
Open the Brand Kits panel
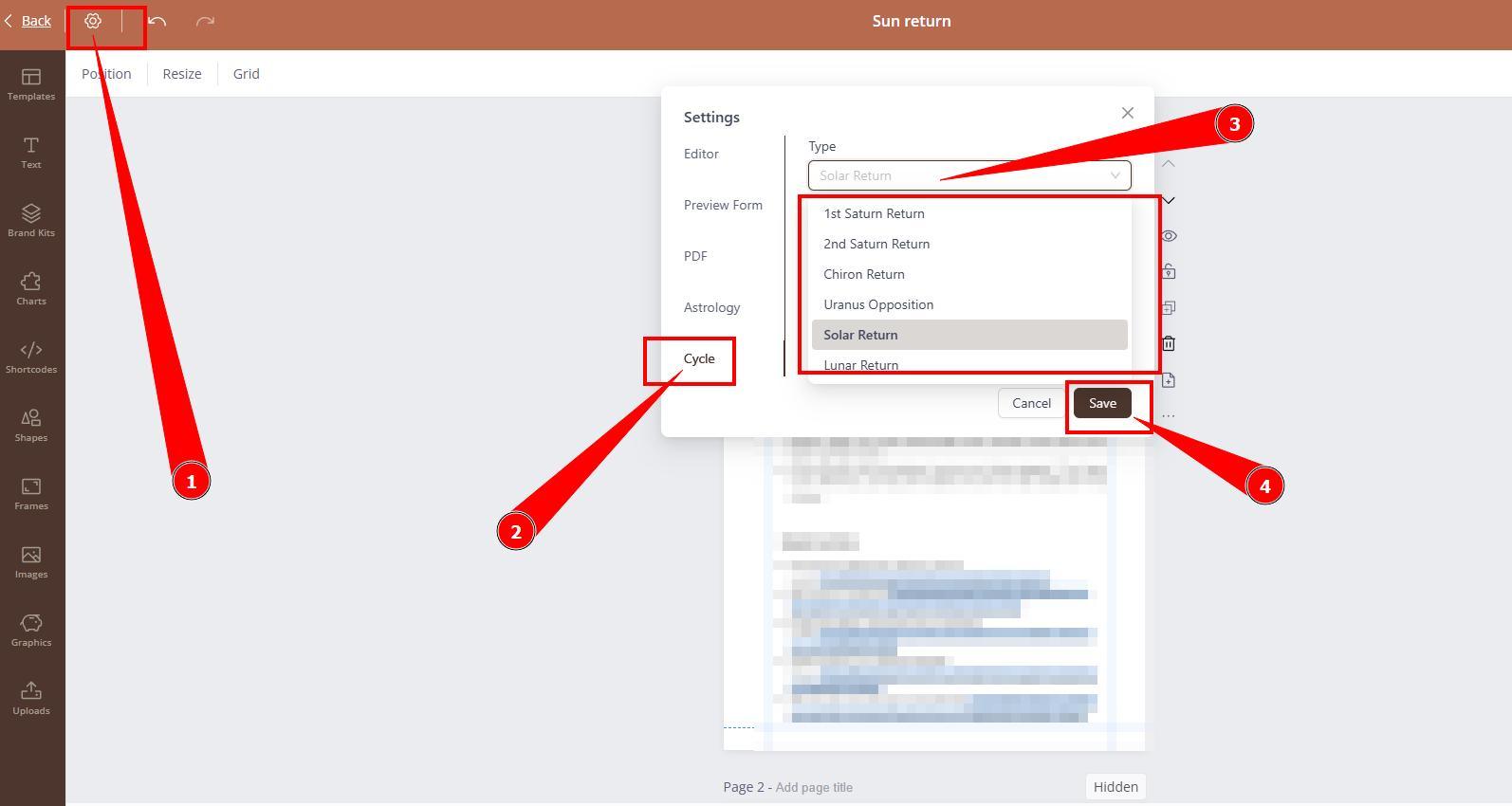pos(31,220)
